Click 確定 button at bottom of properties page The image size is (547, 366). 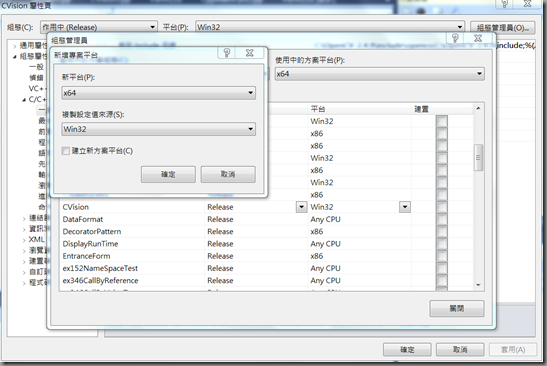pyautogui.click(x=407, y=349)
